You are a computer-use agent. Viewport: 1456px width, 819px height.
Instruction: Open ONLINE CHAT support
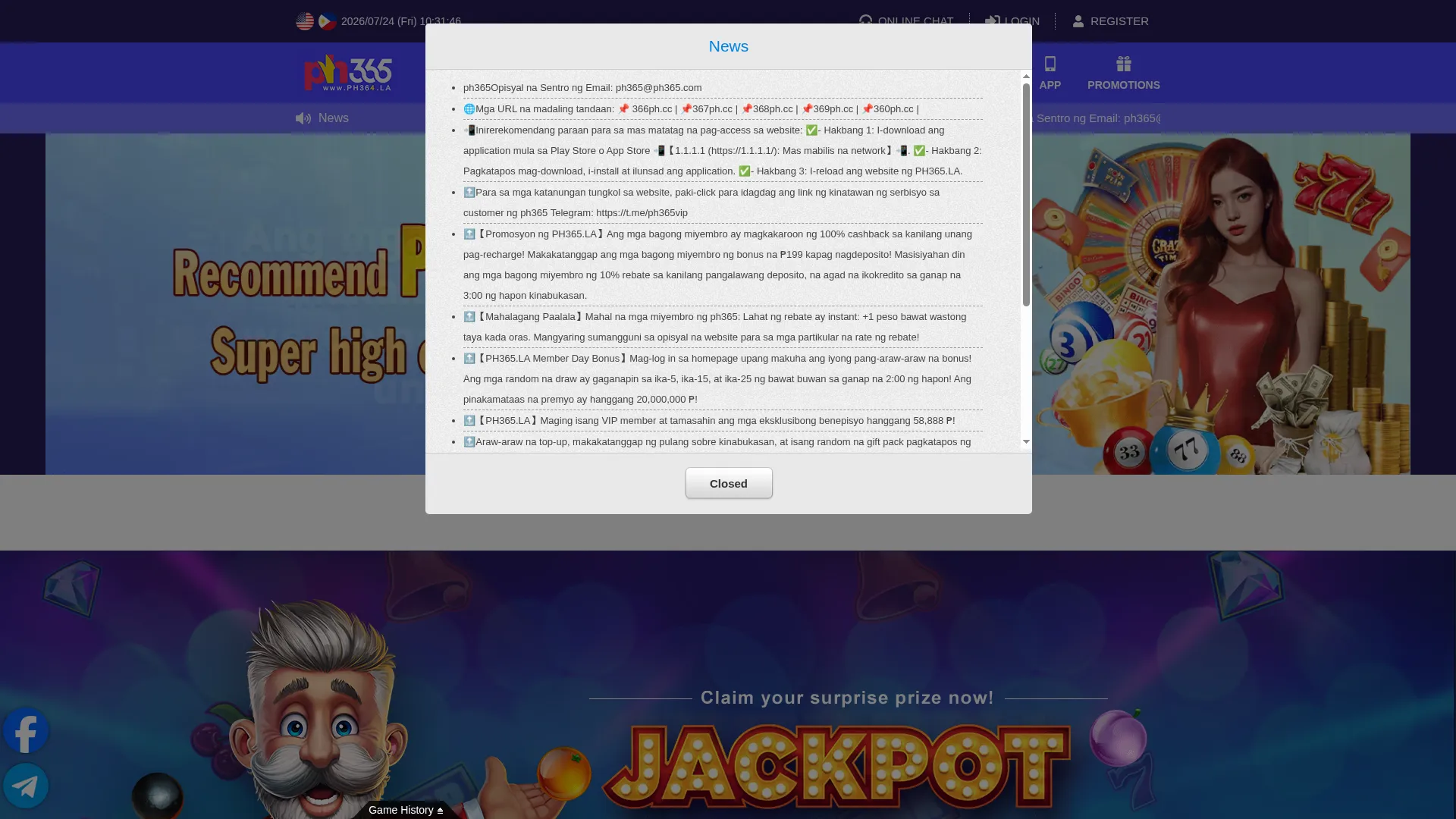point(906,21)
